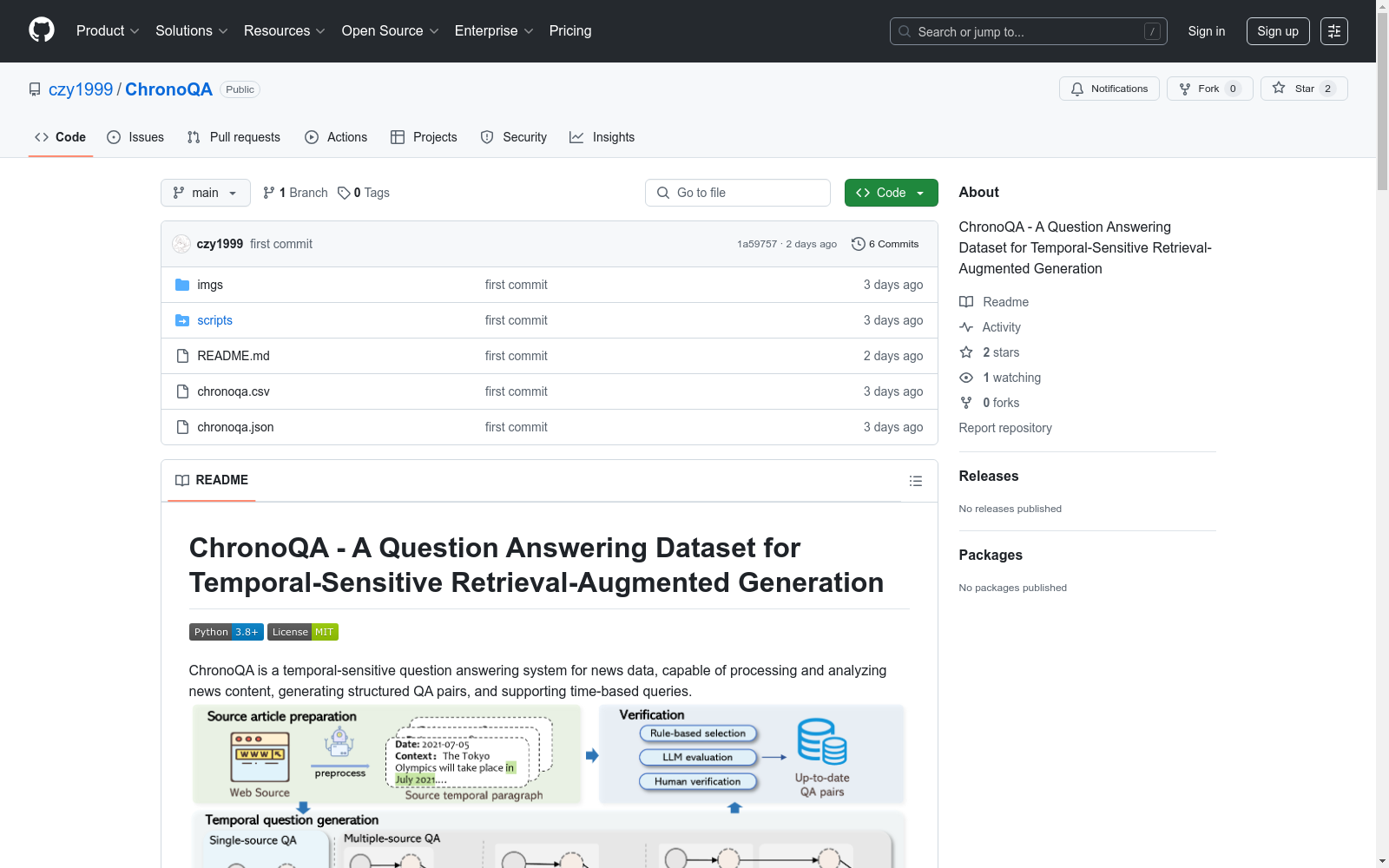Open the Packages section heading
The height and width of the screenshot is (868, 1389).
tap(991, 555)
